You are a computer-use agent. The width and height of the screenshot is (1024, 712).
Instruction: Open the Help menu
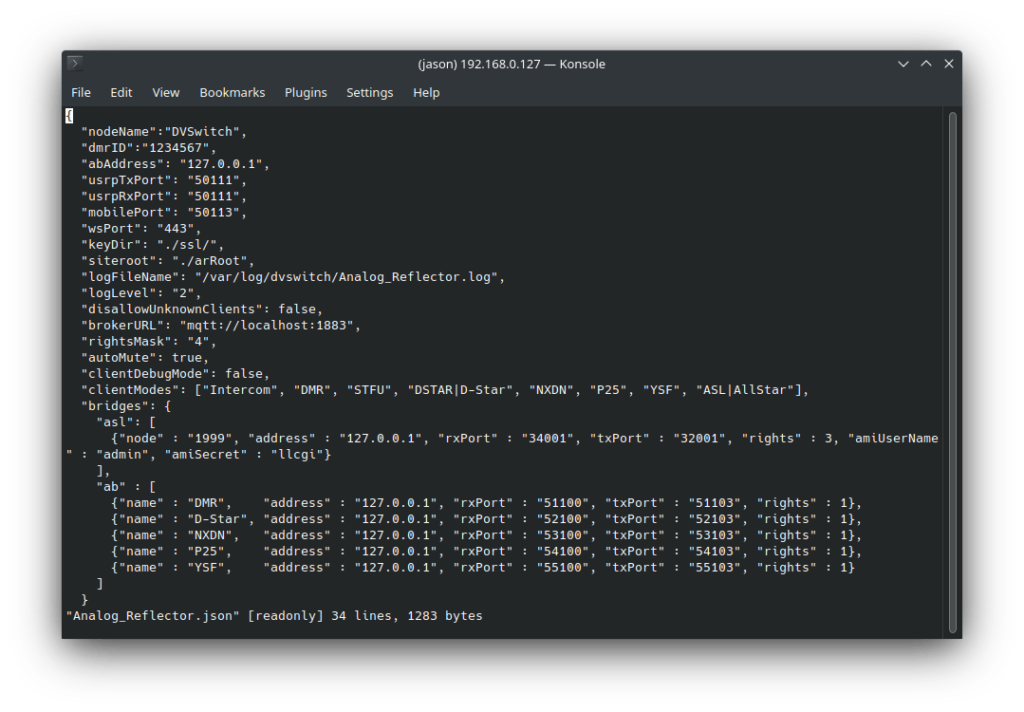click(x=426, y=93)
